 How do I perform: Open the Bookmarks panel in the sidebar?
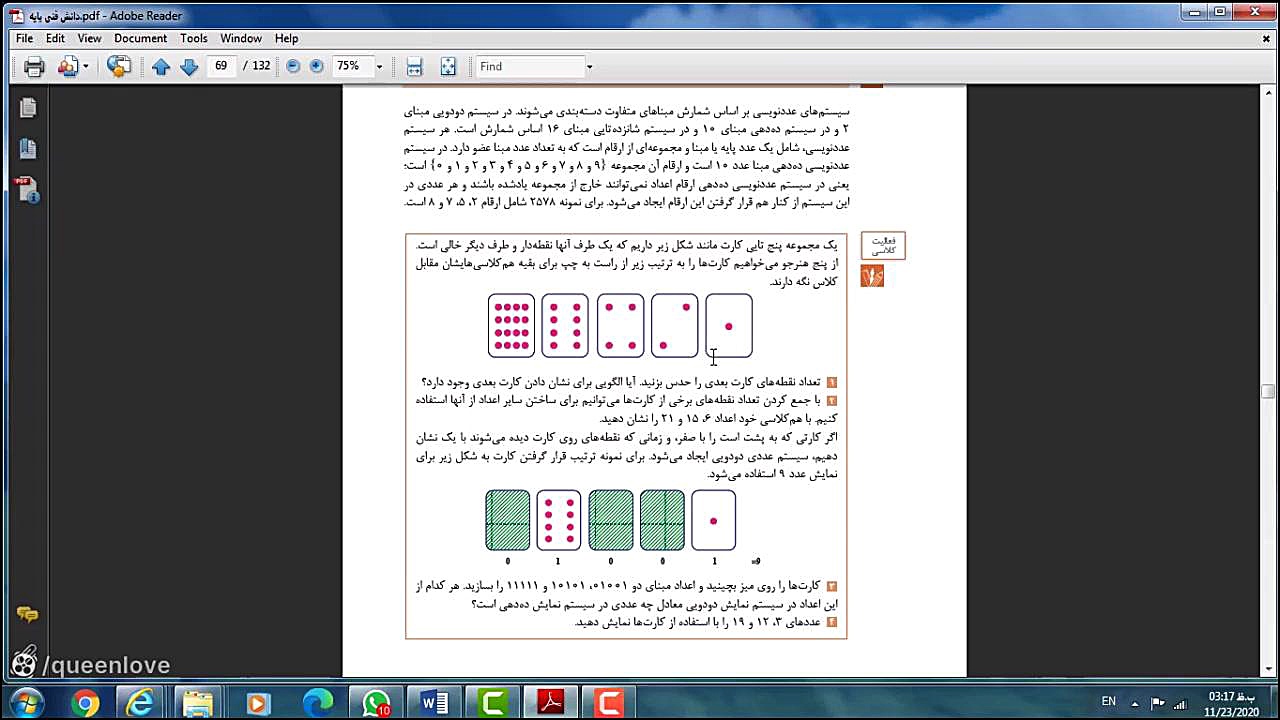coord(27,149)
